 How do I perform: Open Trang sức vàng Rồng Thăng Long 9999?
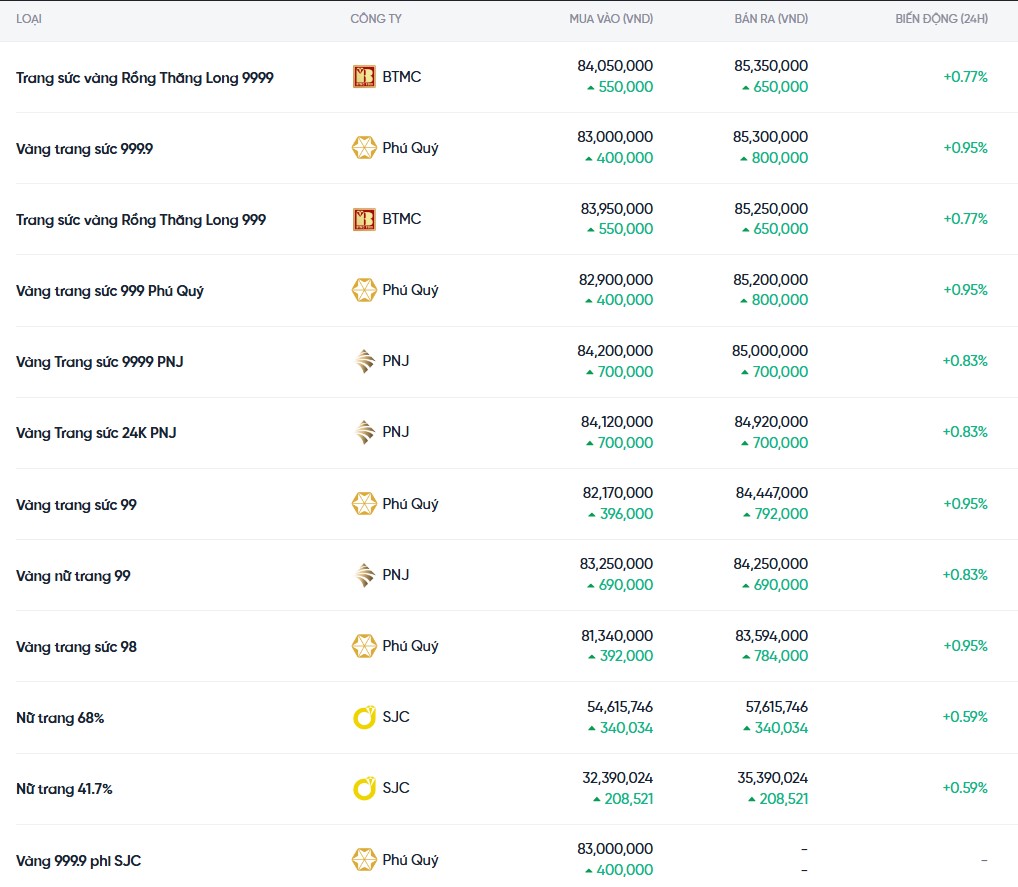[x=145, y=77]
